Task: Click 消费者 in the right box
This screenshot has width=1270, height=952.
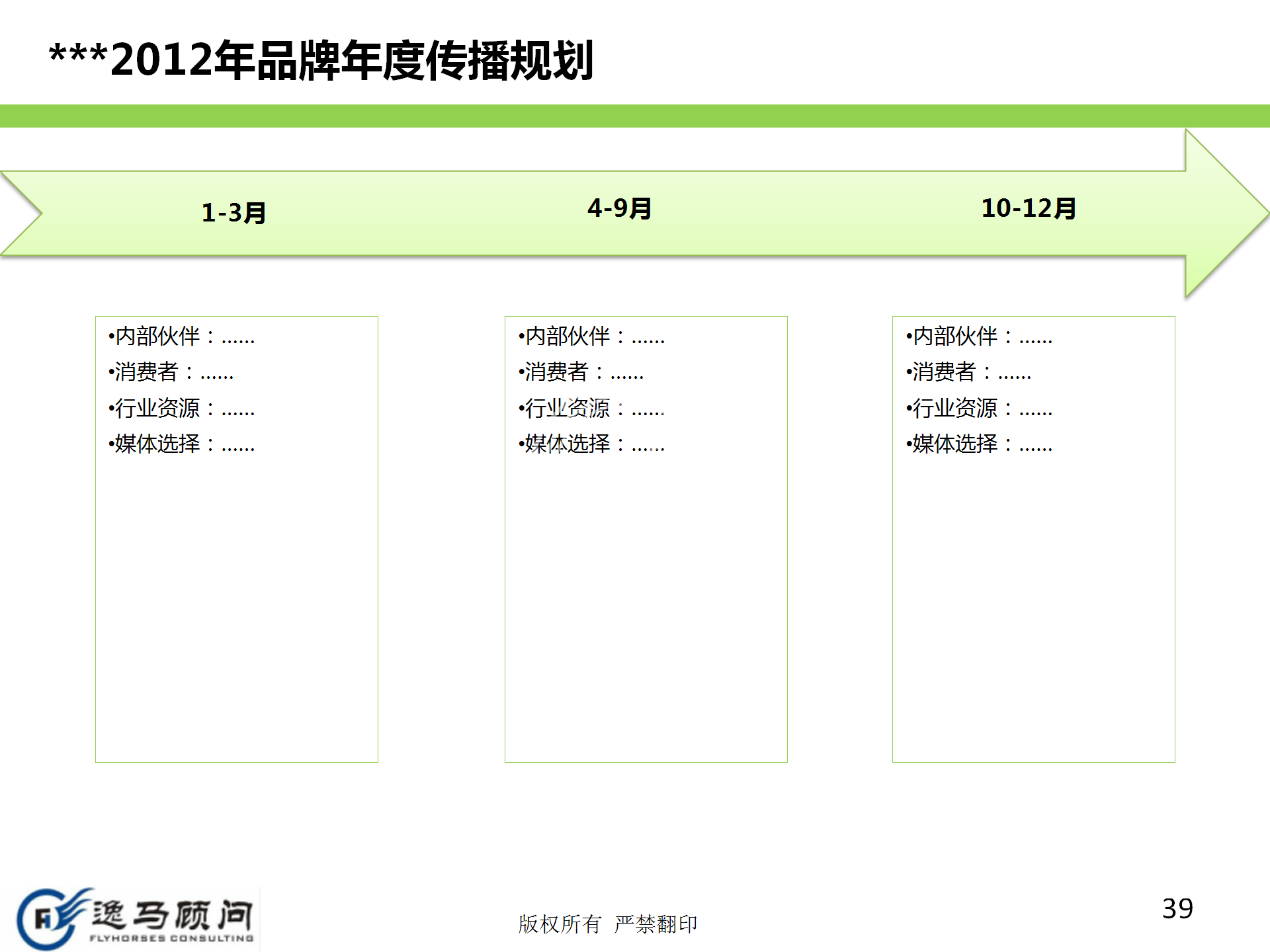Action: click(945, 372)
